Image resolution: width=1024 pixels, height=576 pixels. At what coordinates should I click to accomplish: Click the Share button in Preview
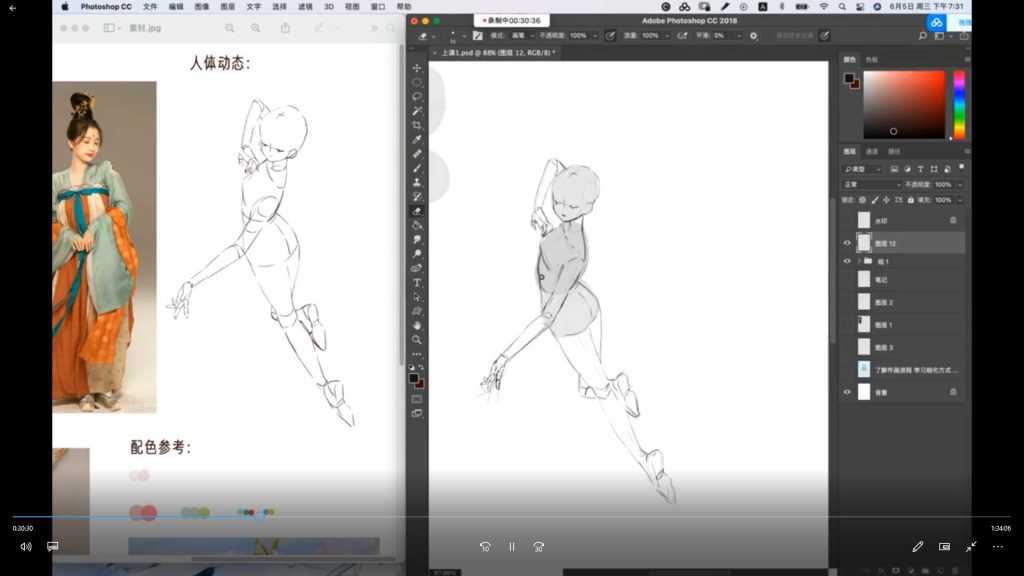pos(285,28)
